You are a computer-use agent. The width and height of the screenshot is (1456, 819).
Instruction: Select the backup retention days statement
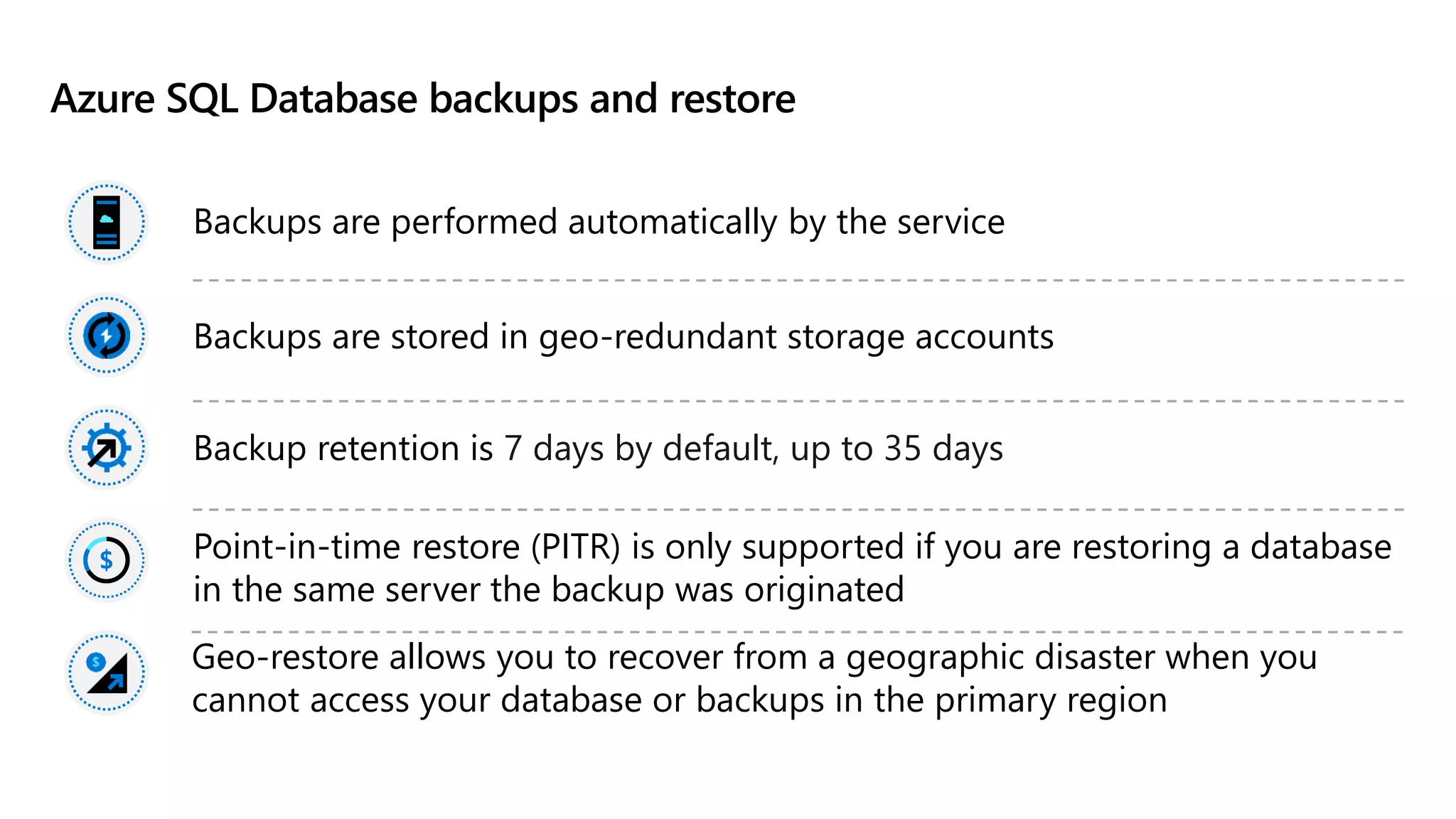pyautogui.click(x=598, y=449)
